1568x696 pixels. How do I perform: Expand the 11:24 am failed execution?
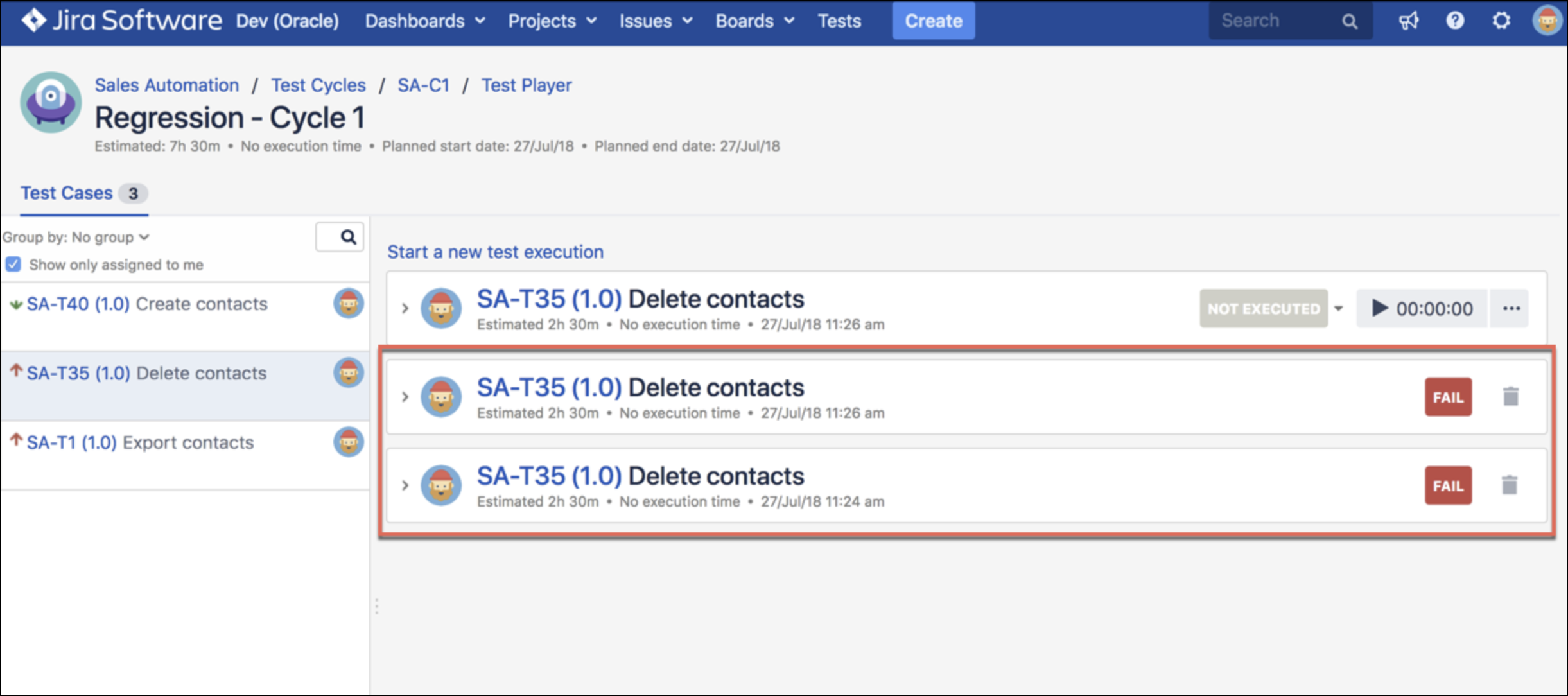[405, 485]
